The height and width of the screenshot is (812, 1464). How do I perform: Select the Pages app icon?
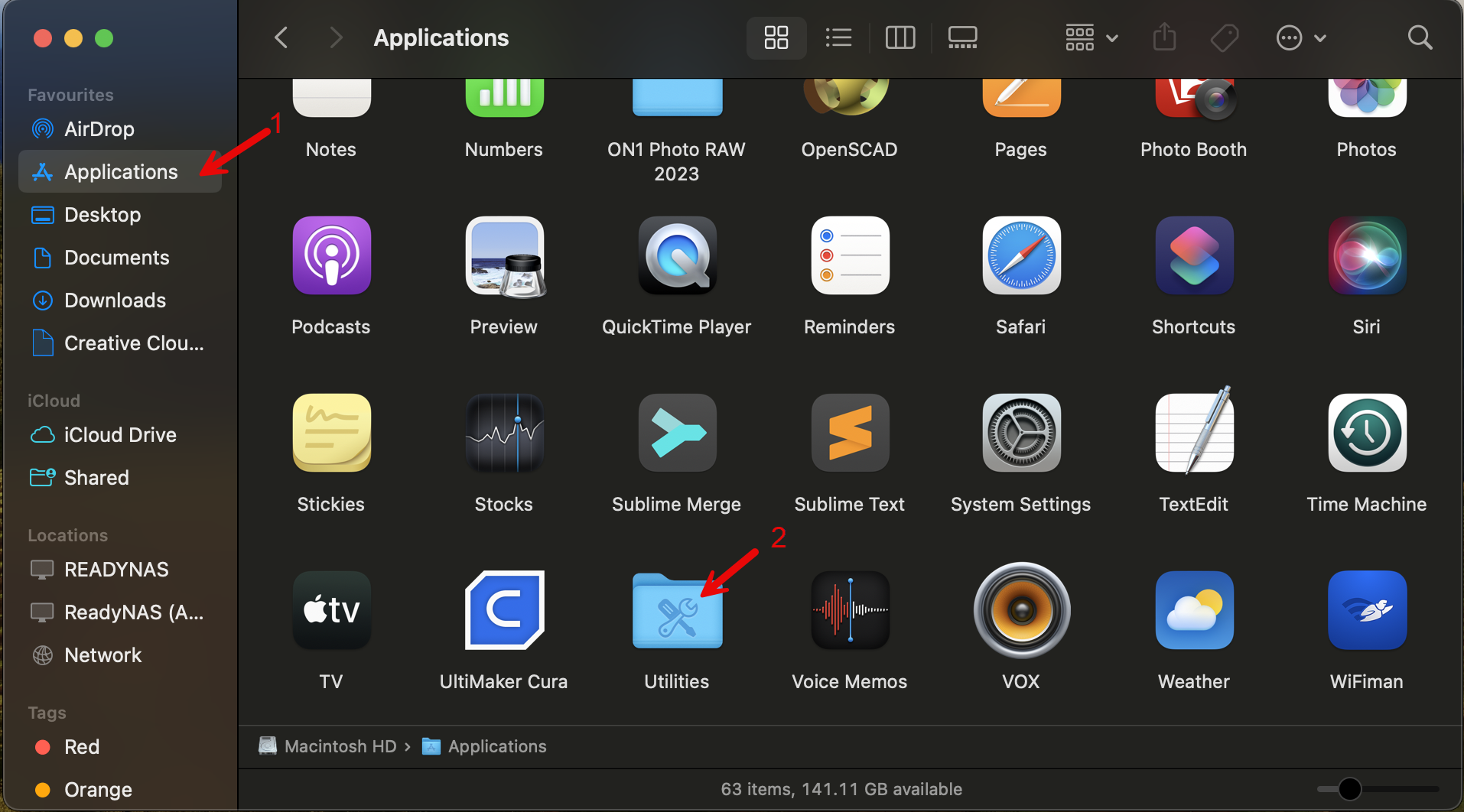pos(1021,98)
